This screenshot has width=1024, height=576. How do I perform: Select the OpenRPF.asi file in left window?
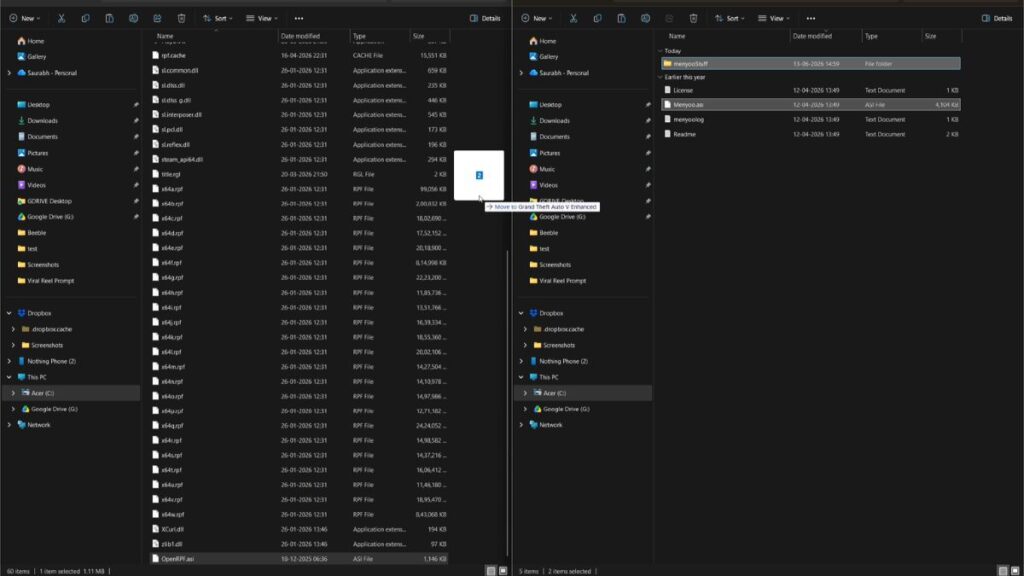(x=299, y=559)
